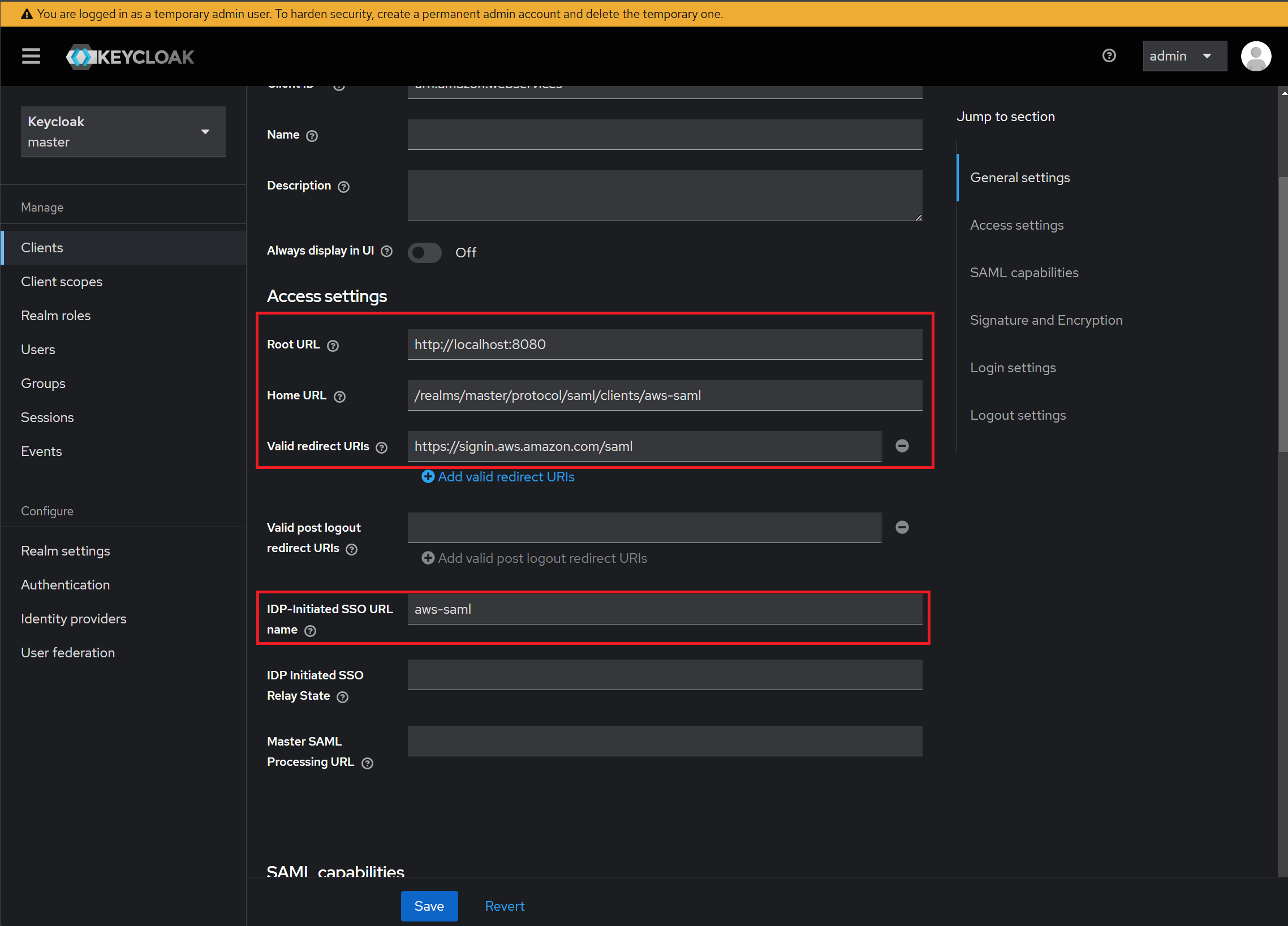
Task: Open the hamburger navigation menu
Action: coord(31,56)
